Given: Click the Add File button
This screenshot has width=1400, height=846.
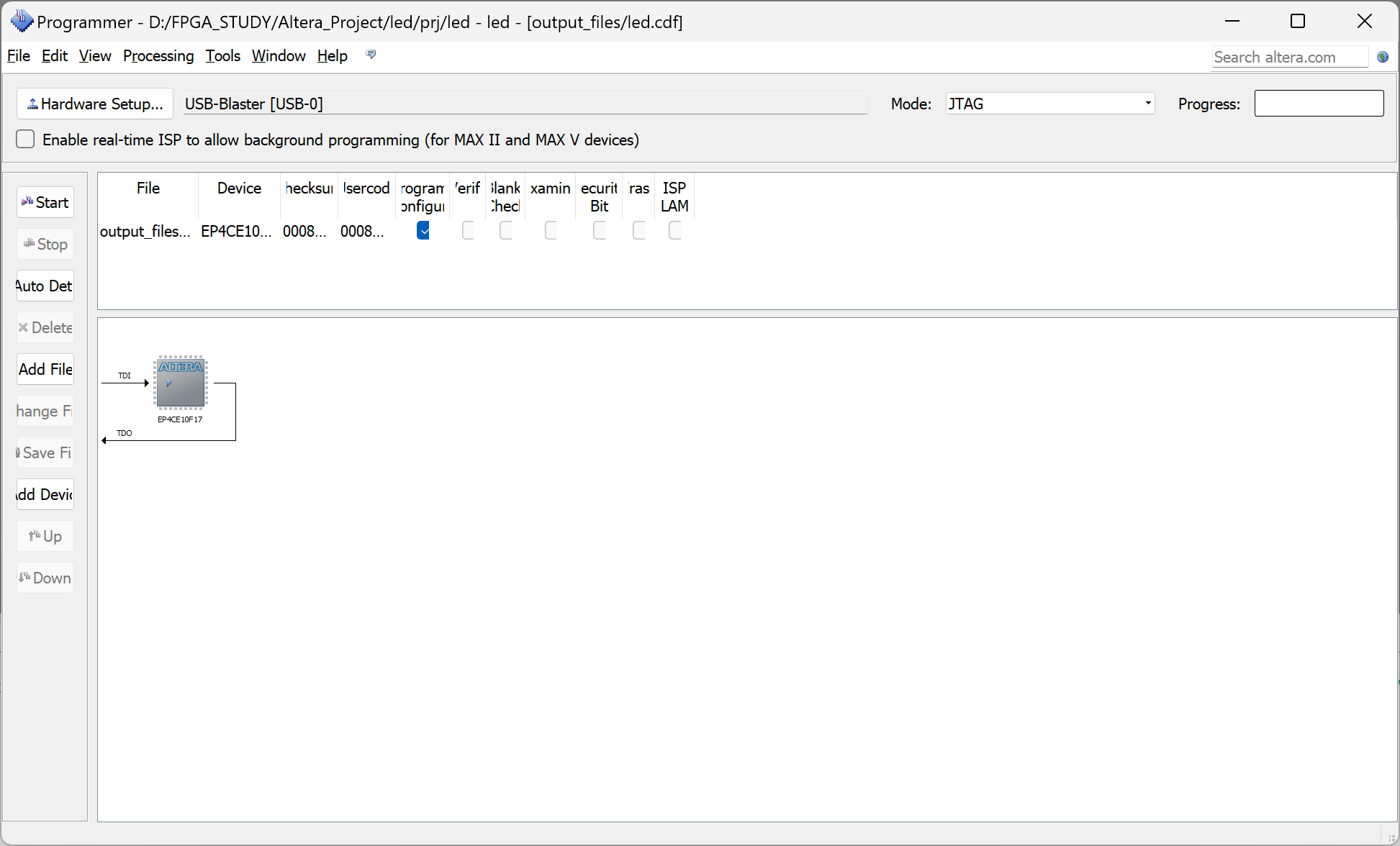Looking at the screenshot, I should (x=45, y=370).
